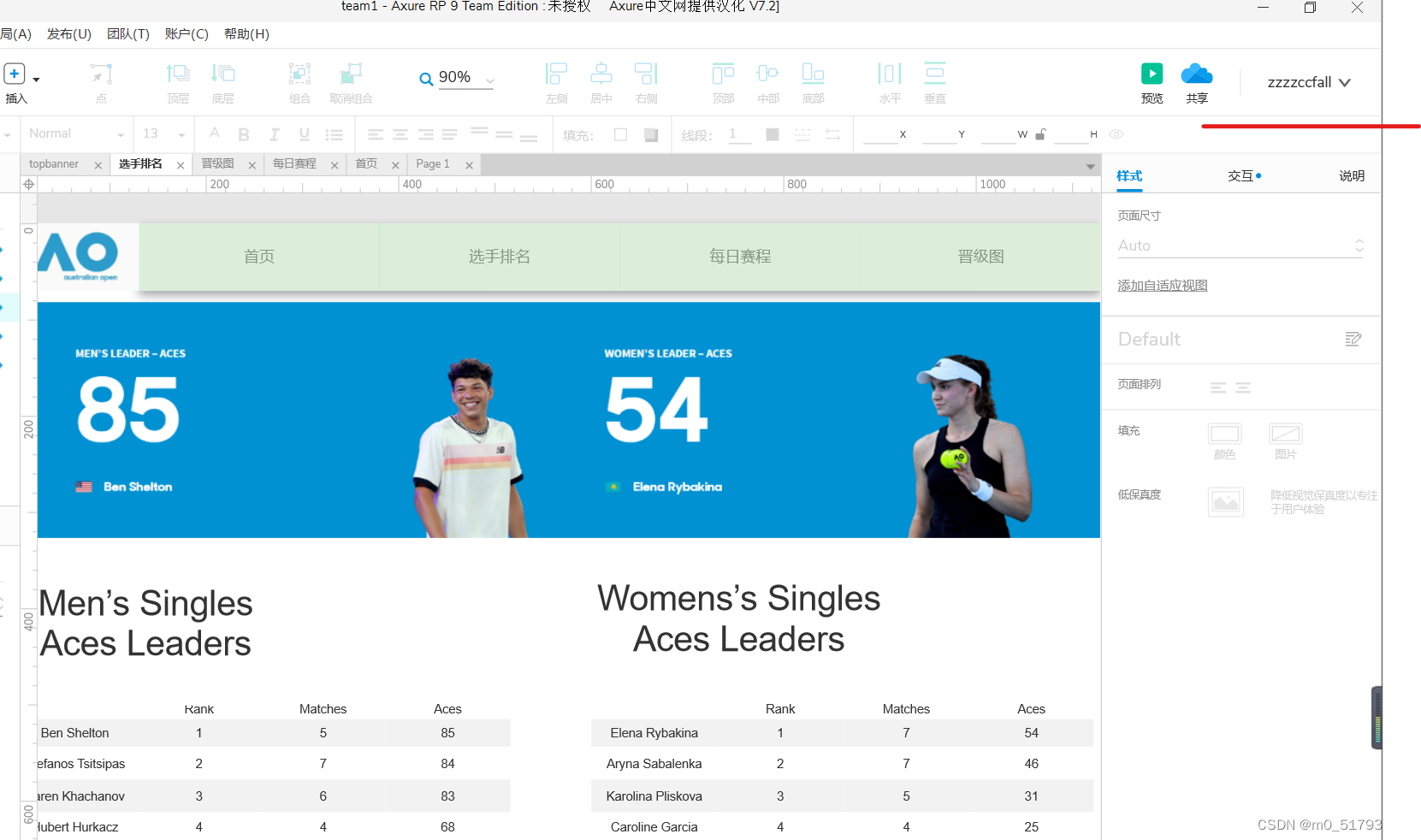1421x840 pixels.
Task: Toggle justify text alignment
Action: [x=450, y=134]
